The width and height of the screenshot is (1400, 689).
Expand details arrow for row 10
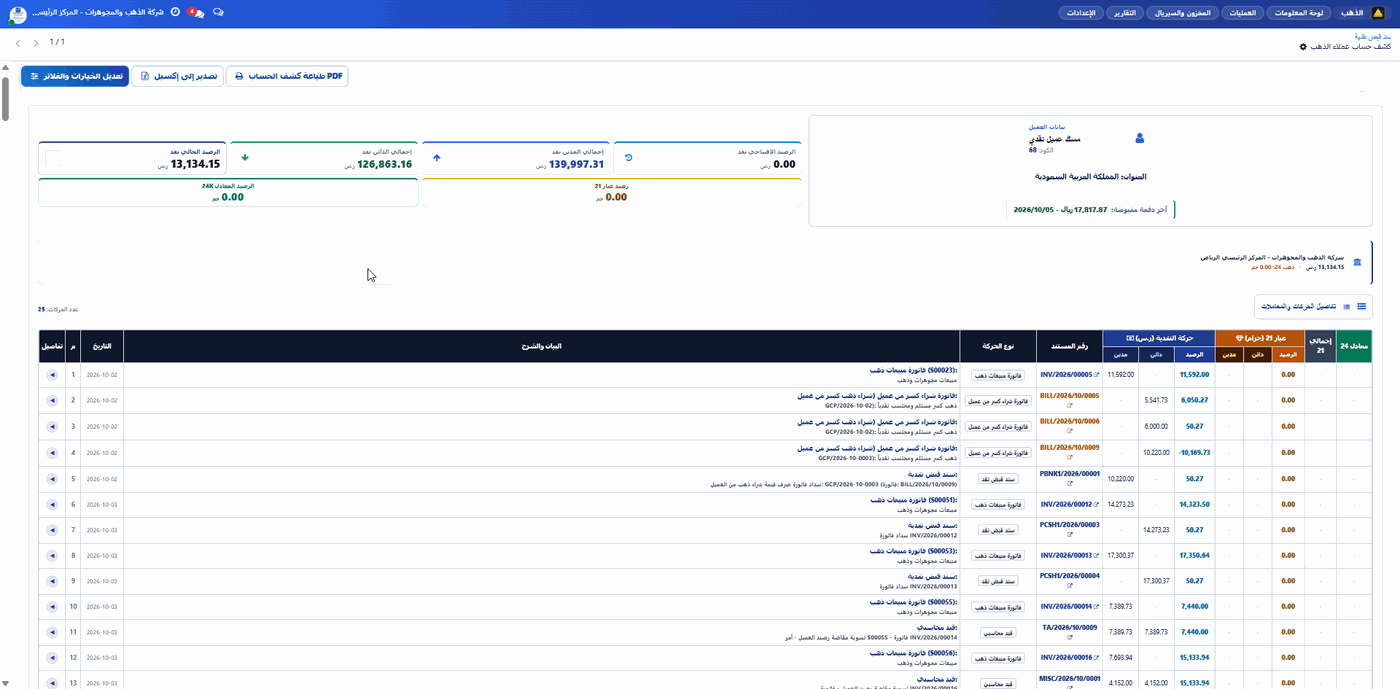(x=52, y=607)
